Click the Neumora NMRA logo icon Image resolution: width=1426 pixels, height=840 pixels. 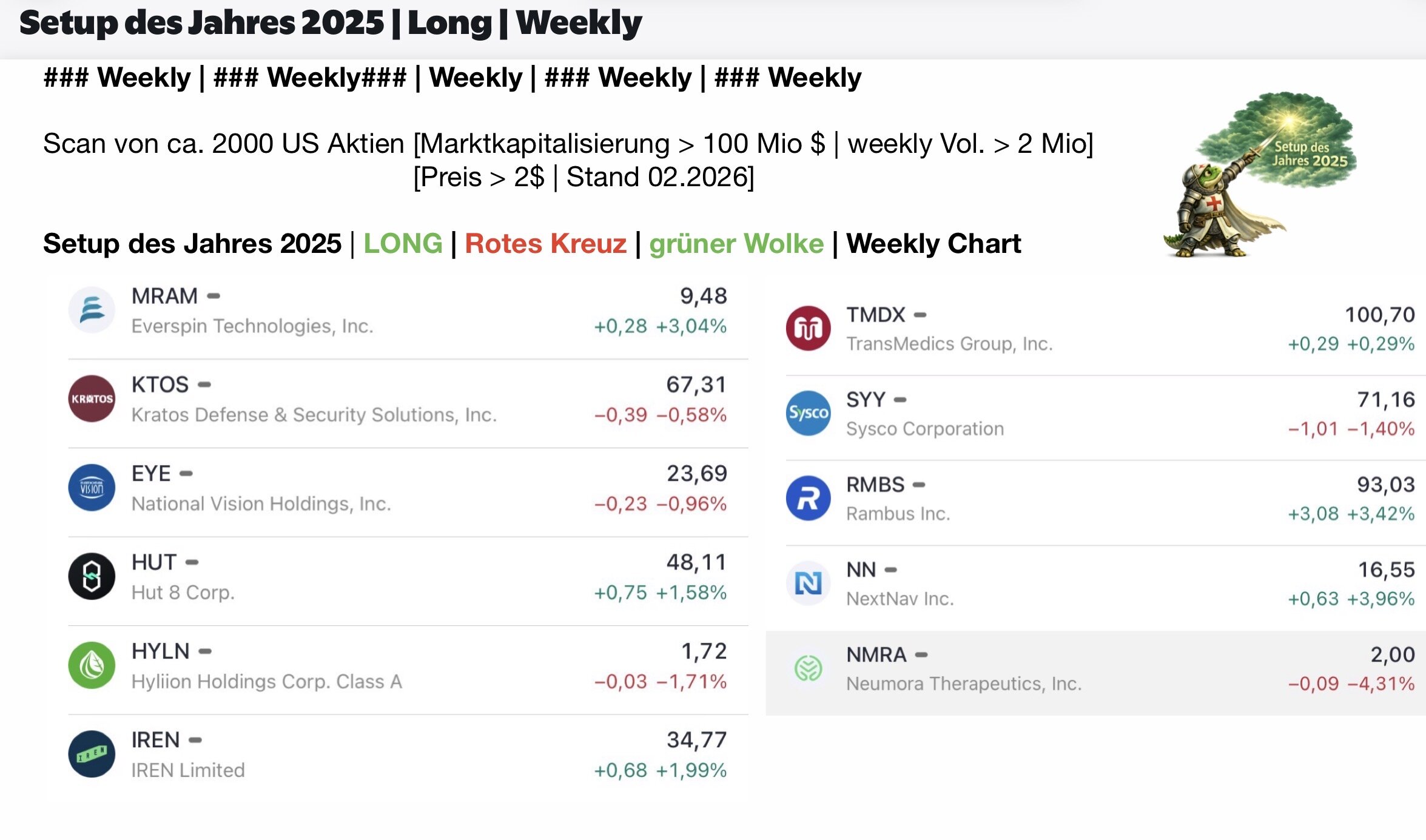pos(808,668)
